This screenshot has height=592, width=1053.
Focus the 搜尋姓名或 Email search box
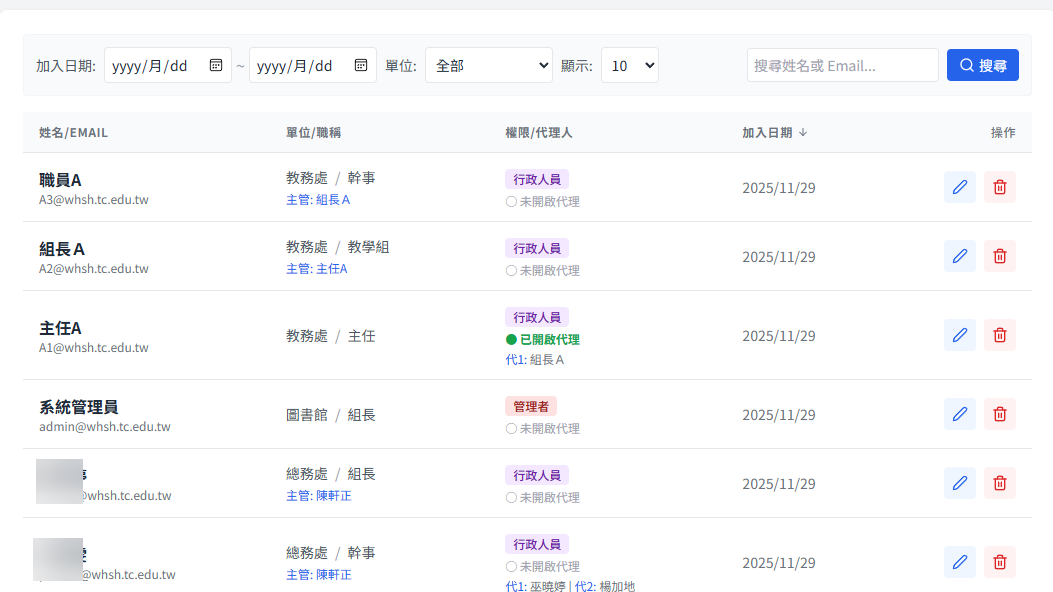(842, 65)
